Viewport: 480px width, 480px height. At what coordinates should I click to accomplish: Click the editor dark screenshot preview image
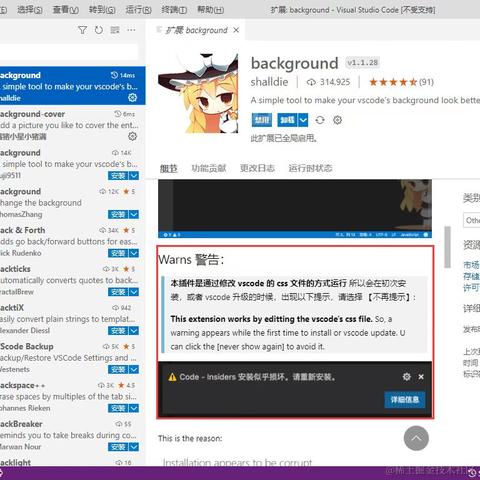tap(295, 209)
